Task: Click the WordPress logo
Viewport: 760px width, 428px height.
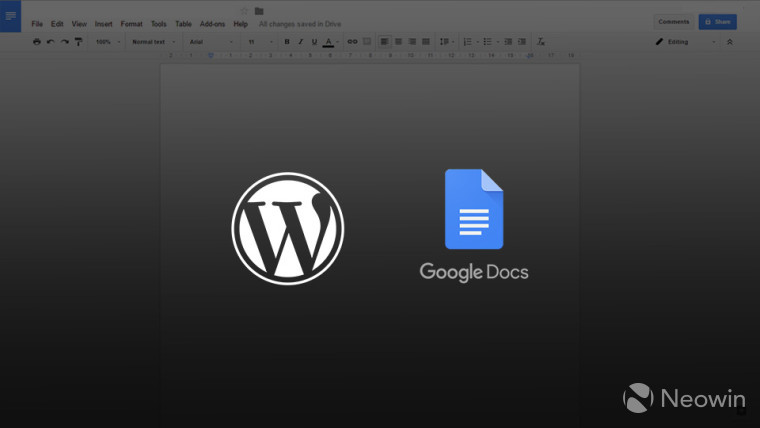Action: pyautogui.click(x=288, y=228)
